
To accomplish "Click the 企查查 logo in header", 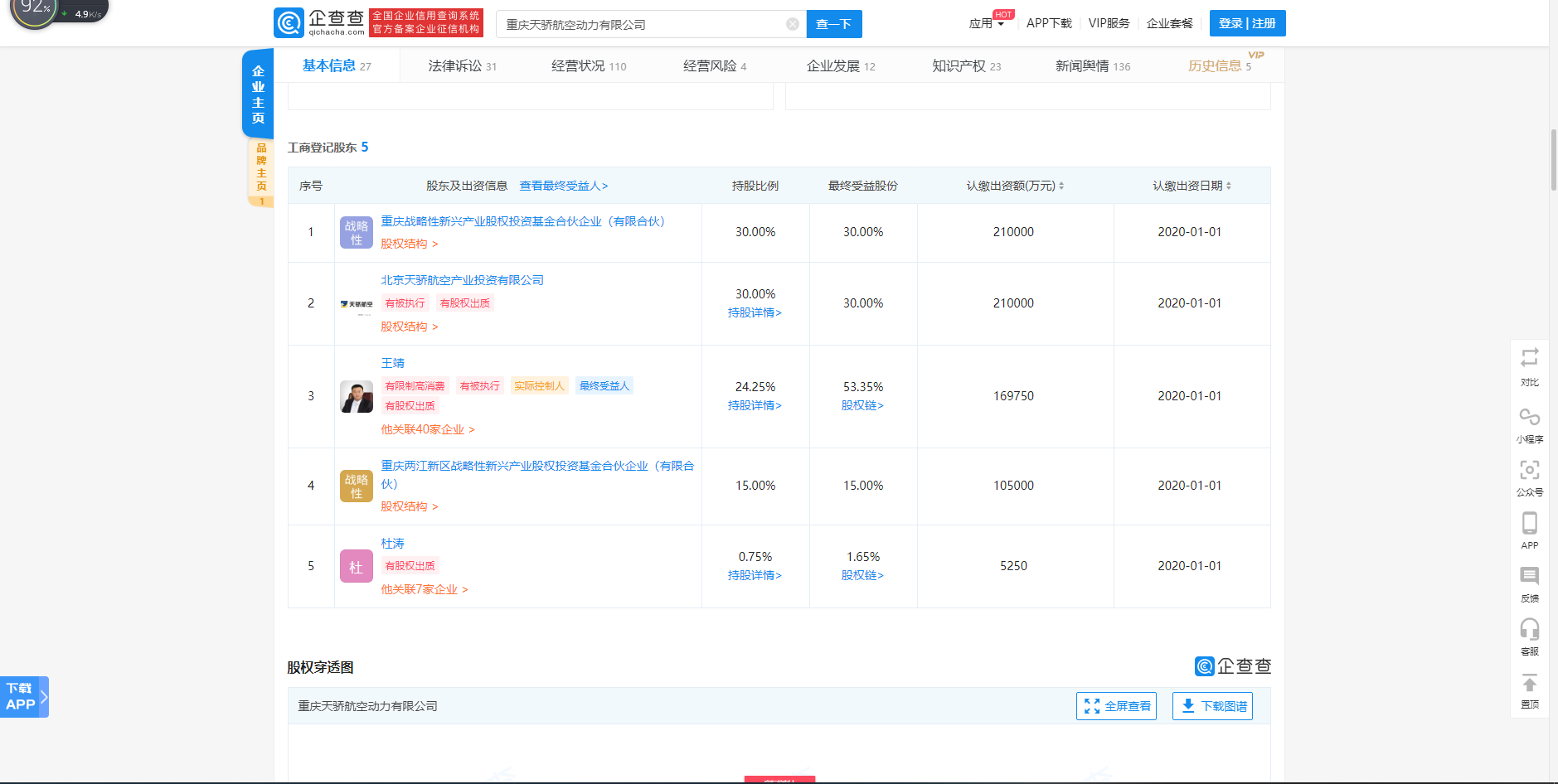I will click(x=319, y=22).
